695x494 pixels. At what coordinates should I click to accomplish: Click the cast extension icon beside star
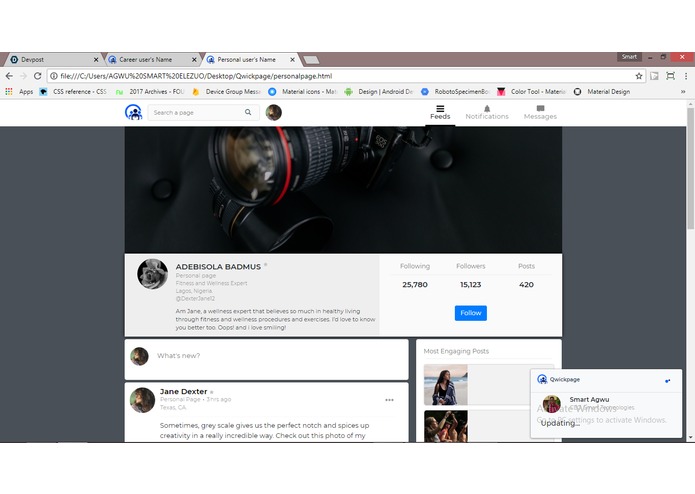tap(654, 76)
